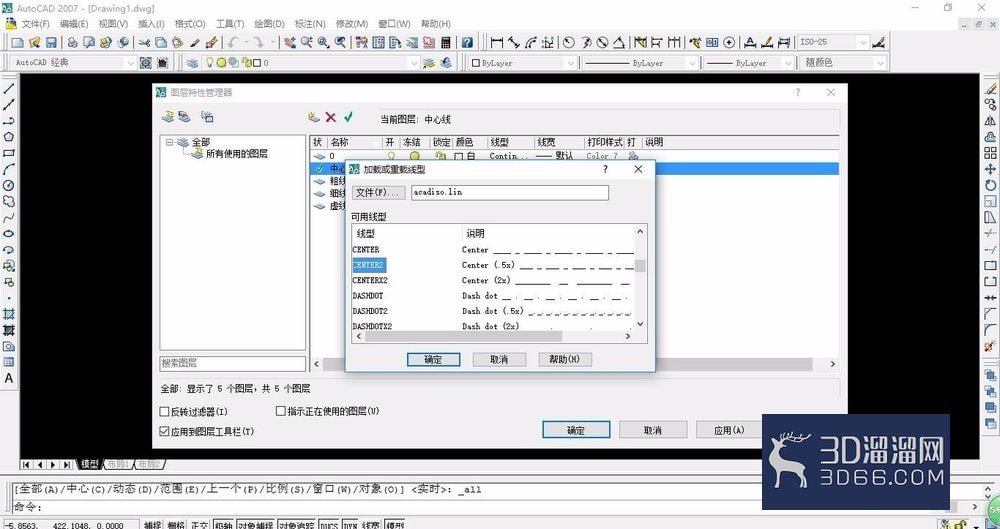Click 确定 in the load linetype dialog
Screen dimensions: 1000x529
point(434,359)
